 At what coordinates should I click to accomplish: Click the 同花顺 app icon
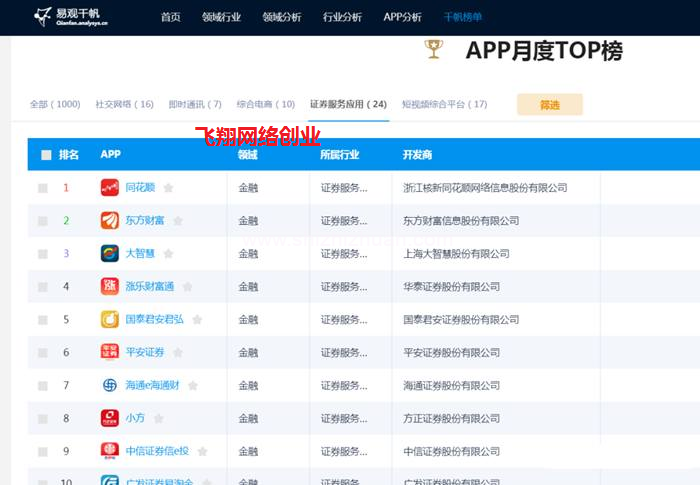[109, 188]
